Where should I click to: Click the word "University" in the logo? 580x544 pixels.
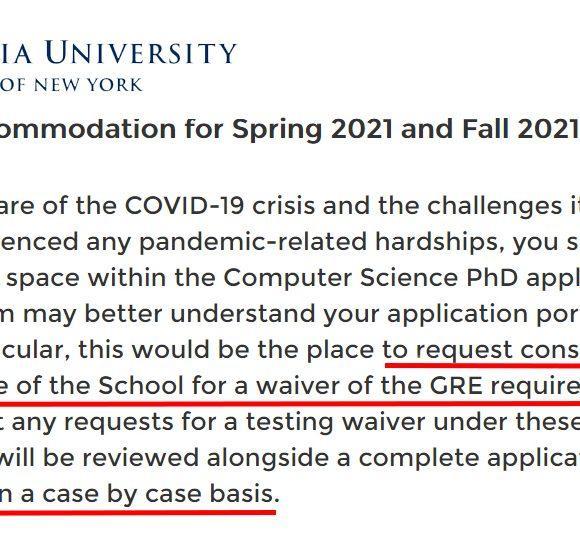point(141,53)
